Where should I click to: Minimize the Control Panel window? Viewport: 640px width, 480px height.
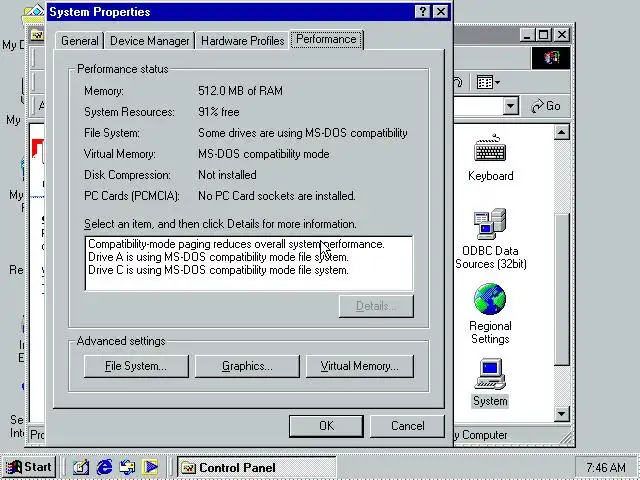(x=528, y=35)
